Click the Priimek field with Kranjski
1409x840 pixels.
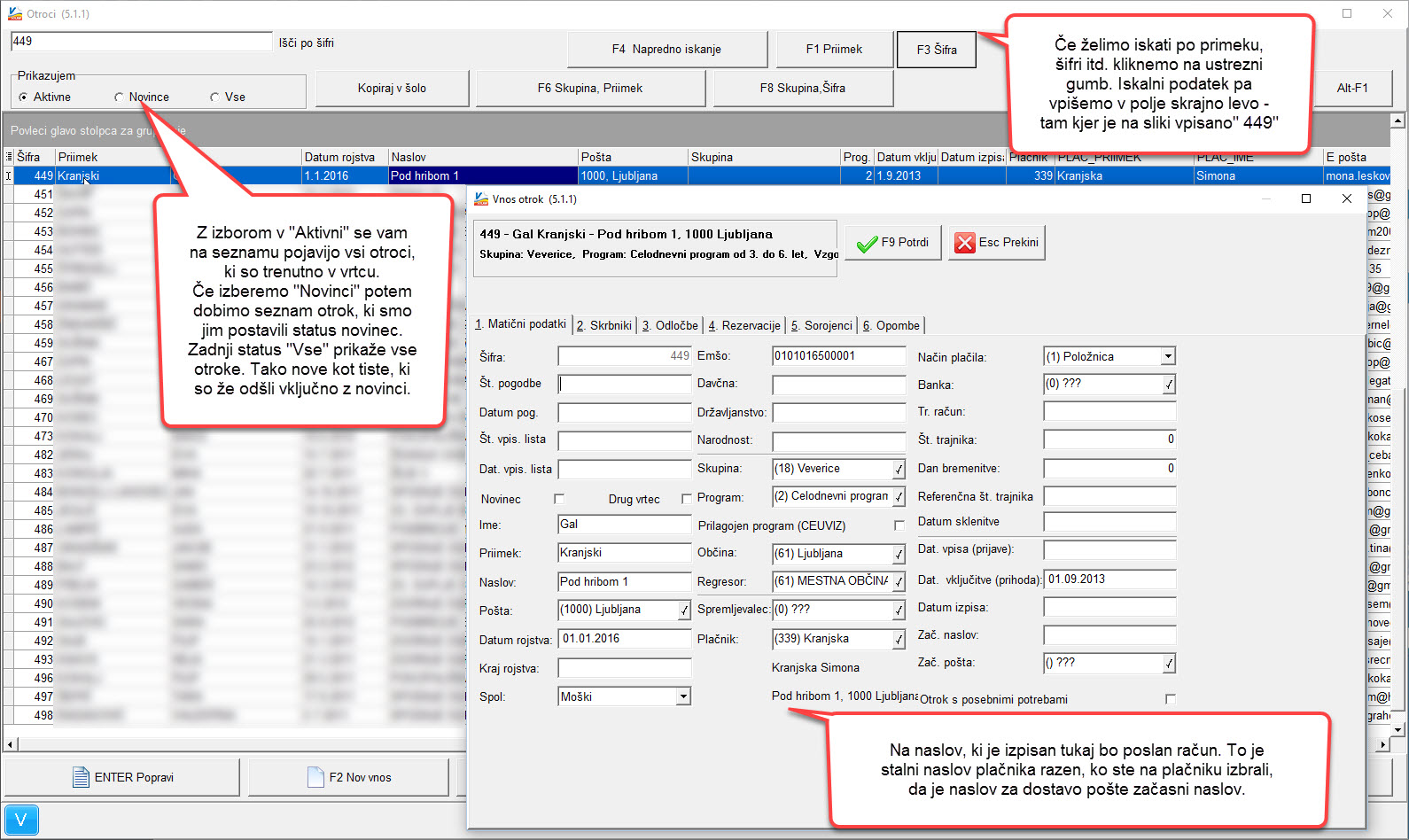point(624,553)
